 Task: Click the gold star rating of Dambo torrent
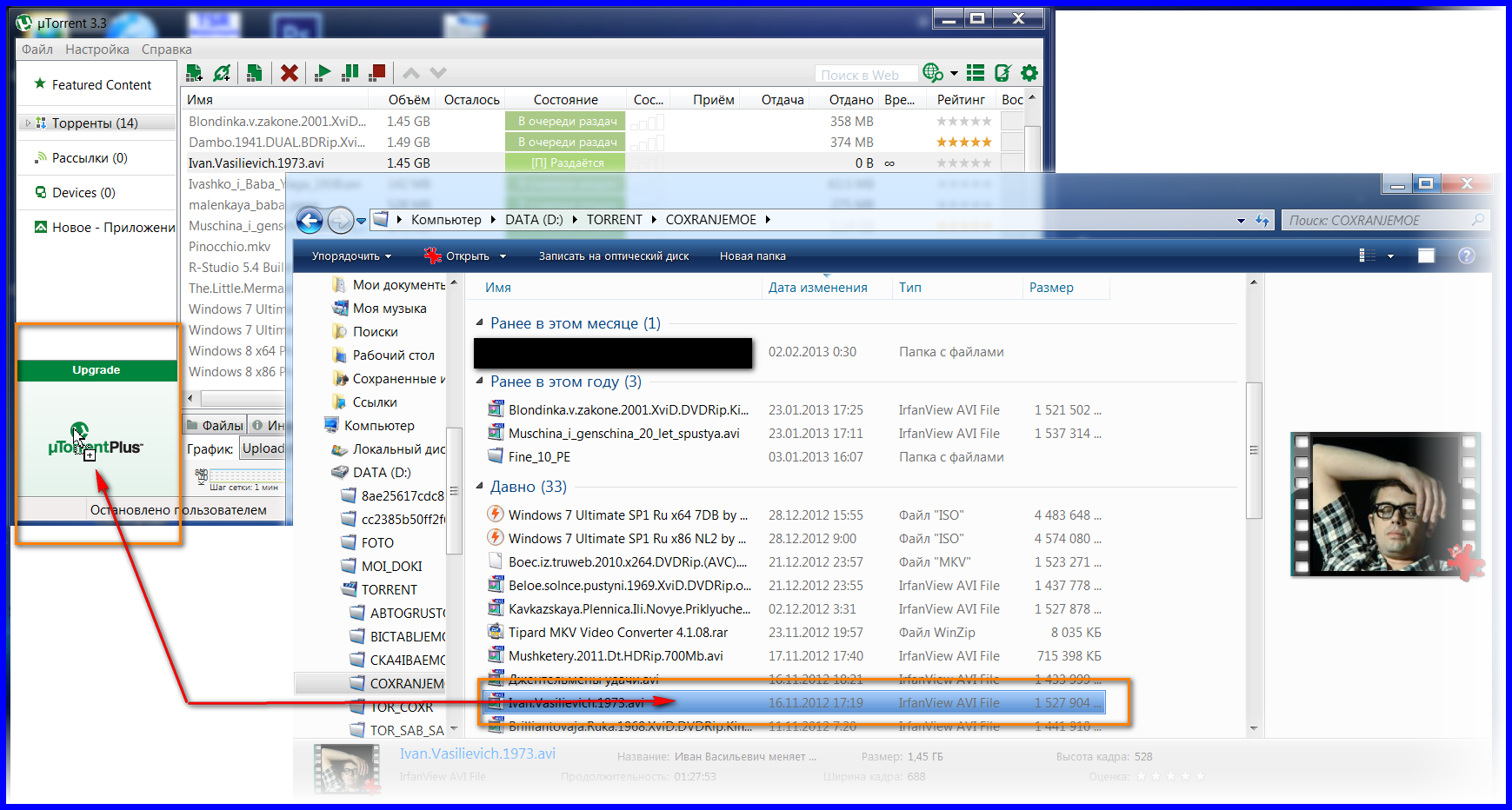(x=963, y=142)
